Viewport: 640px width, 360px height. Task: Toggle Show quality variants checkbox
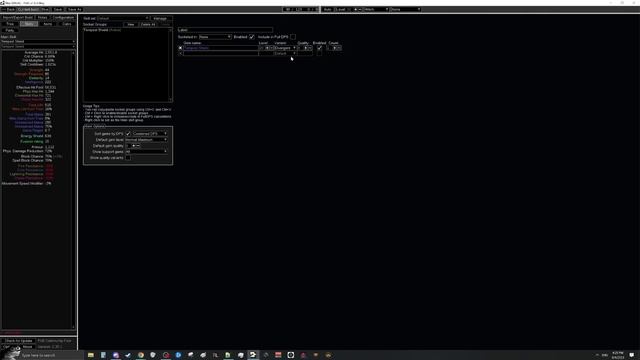click(x=128, y=158)
